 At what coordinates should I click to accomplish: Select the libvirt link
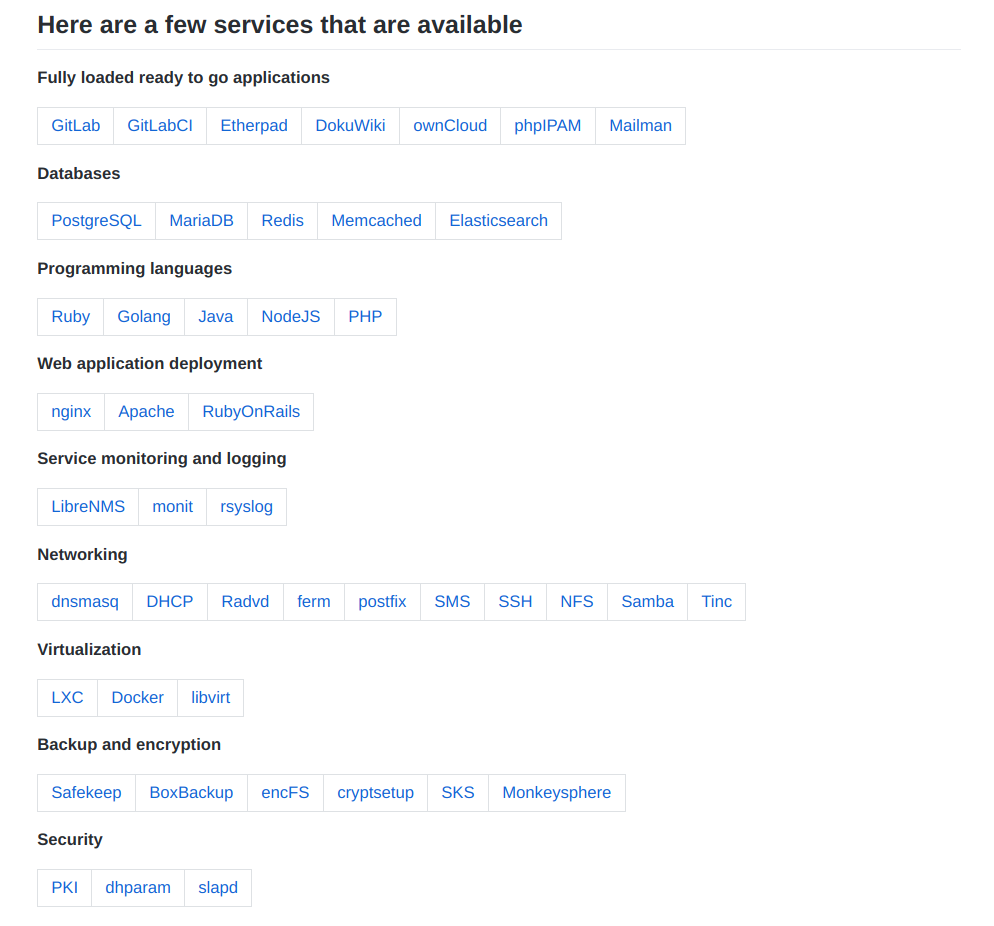(210, 697)
